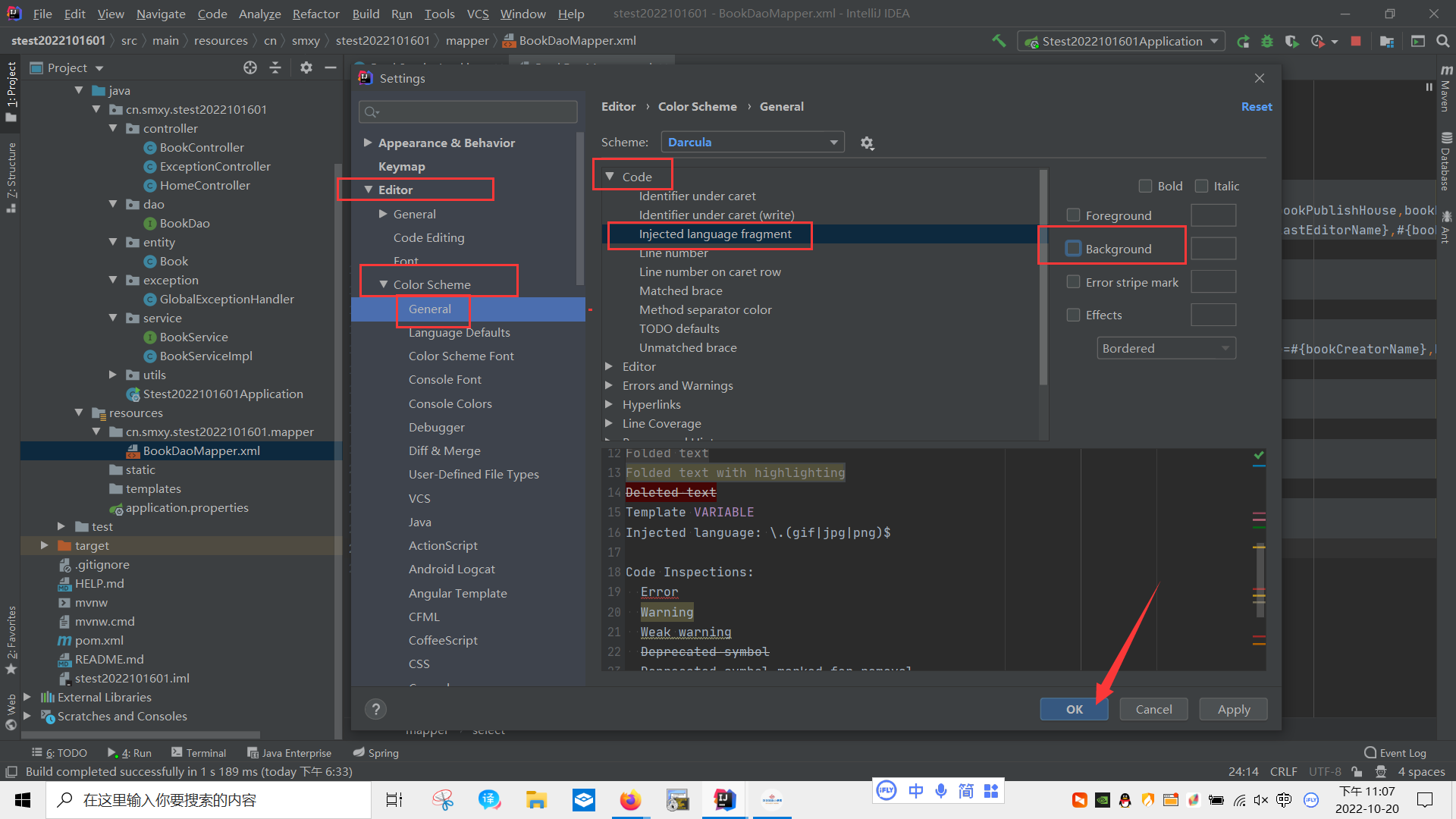Open the Refactor menu
The width and height of the screenshot is (1456, 819).
(x=315, y=14)
